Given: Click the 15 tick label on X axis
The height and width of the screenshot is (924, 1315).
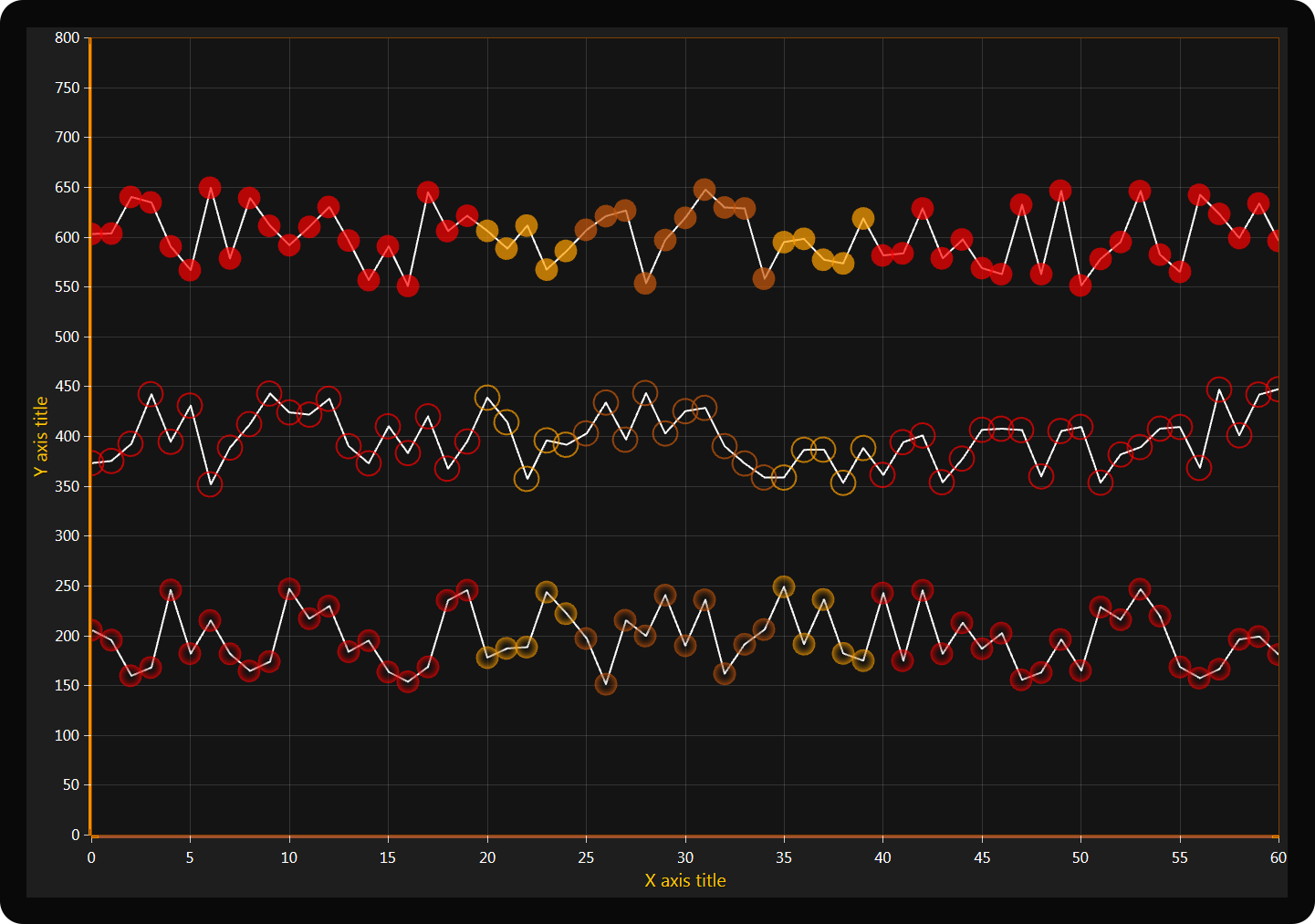Looking at the screenshot, I should coord(388,858).
